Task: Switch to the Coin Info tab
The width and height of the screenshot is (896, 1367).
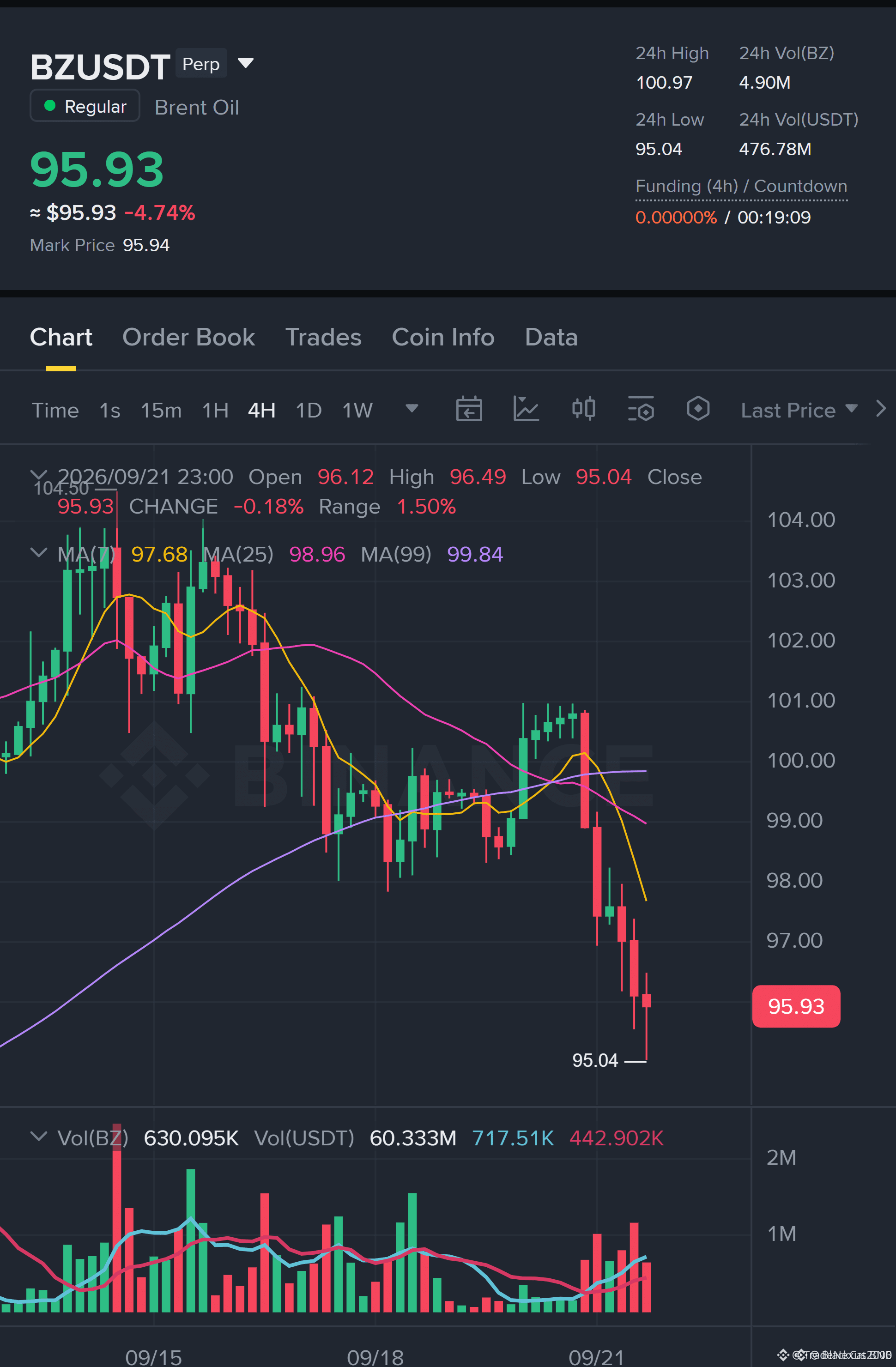Action: click(443, 337)
